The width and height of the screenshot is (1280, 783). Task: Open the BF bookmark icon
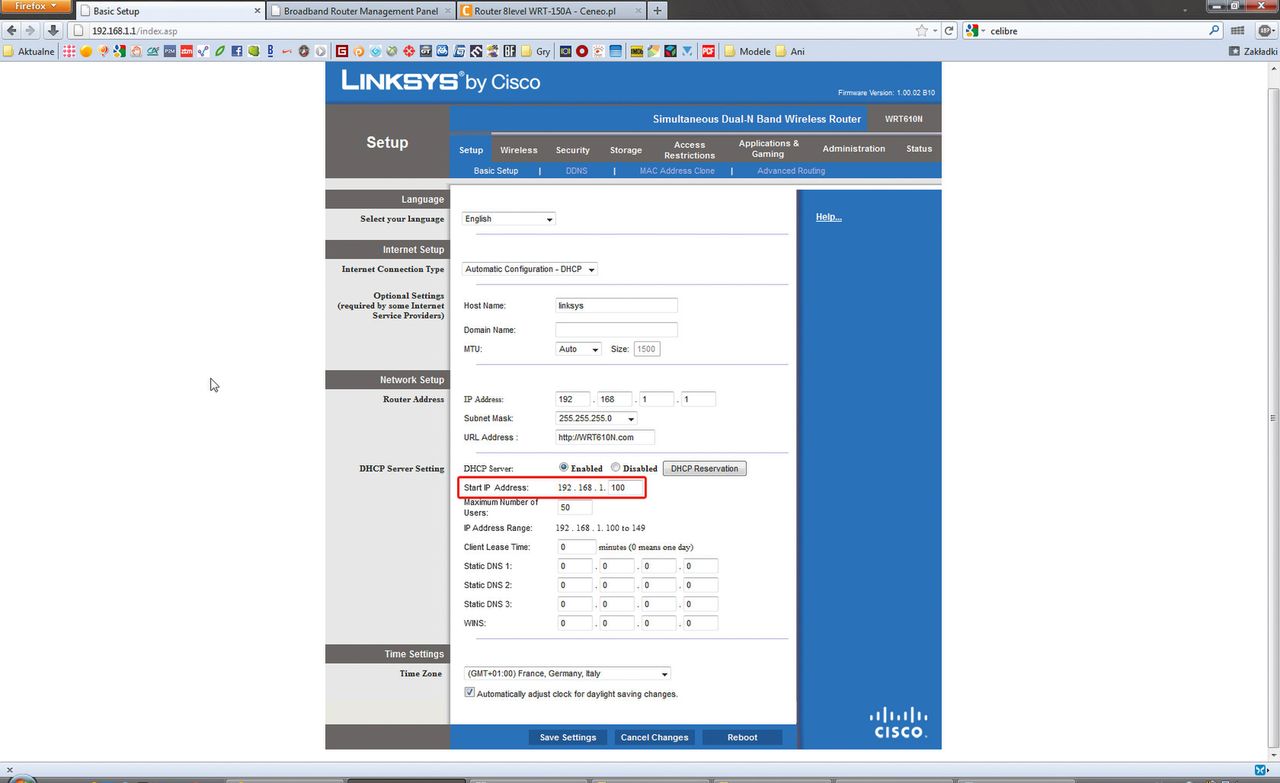[x=509, y=51]
